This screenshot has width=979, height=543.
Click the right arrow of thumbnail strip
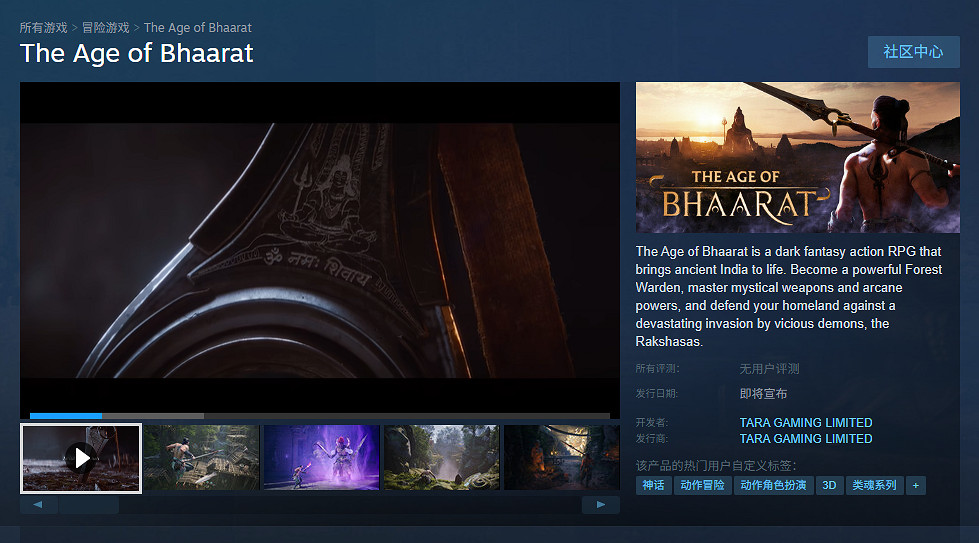tap(601, 504)
